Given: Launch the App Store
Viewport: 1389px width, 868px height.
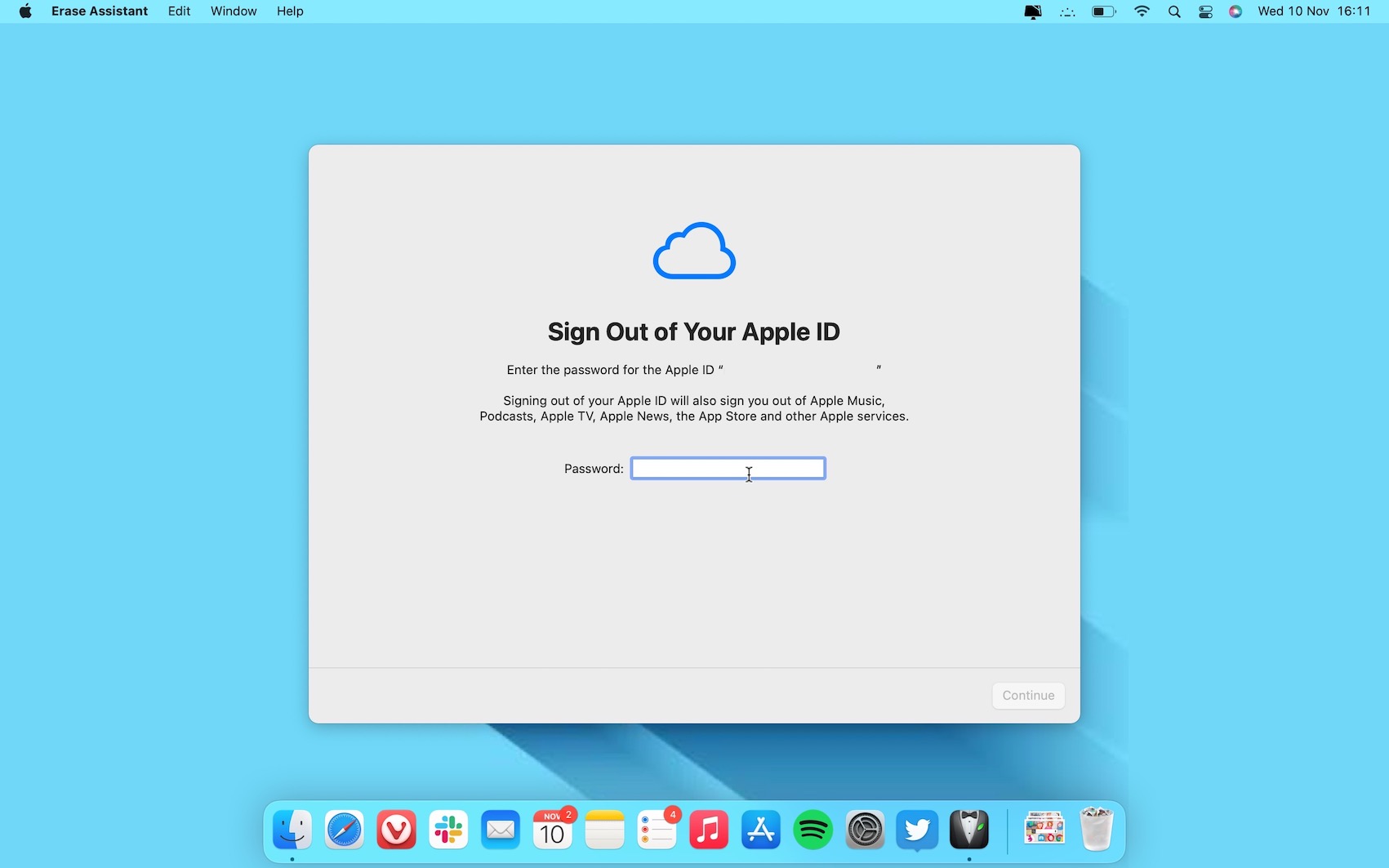Looking at the screenshot, I should point(760,829).
